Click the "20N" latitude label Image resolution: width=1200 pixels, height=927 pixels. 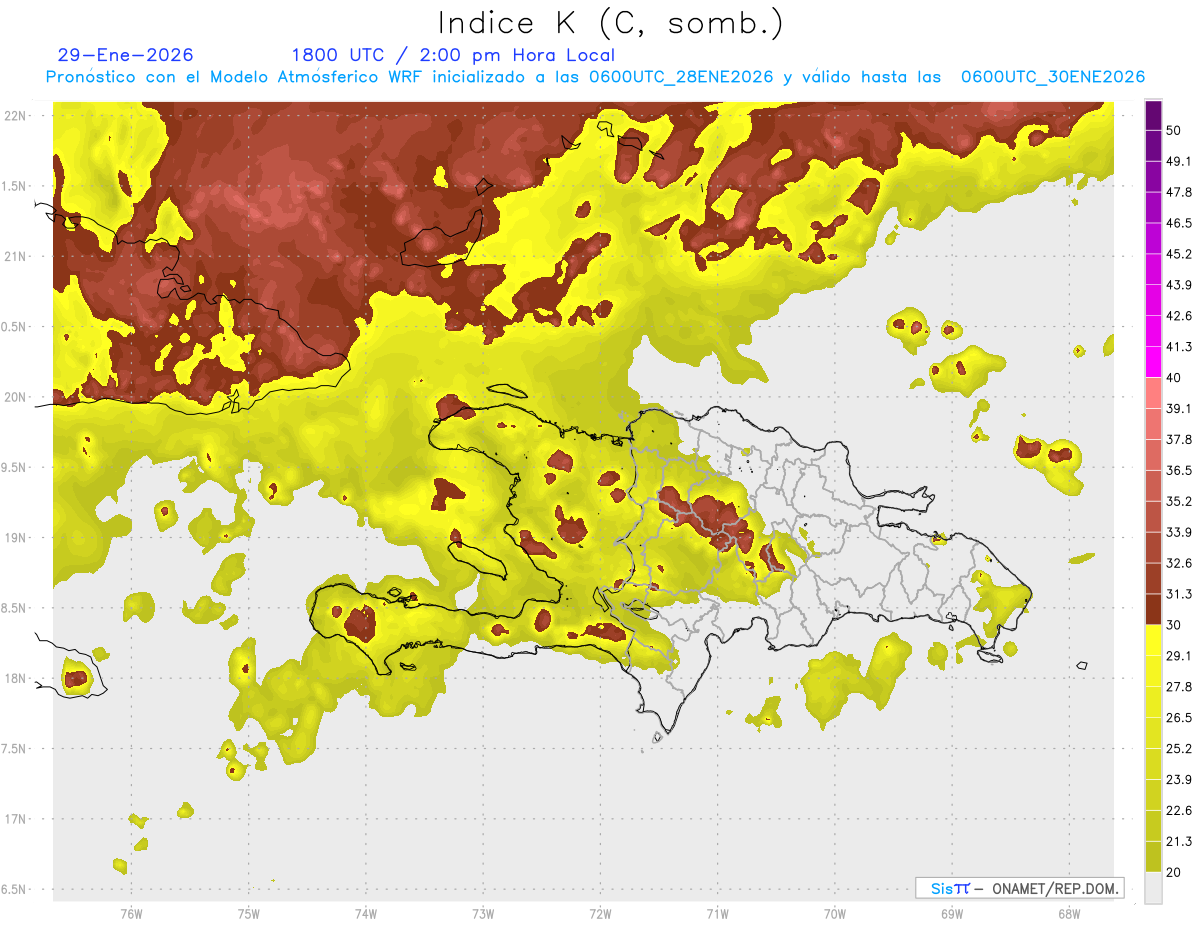pos(15,397)
